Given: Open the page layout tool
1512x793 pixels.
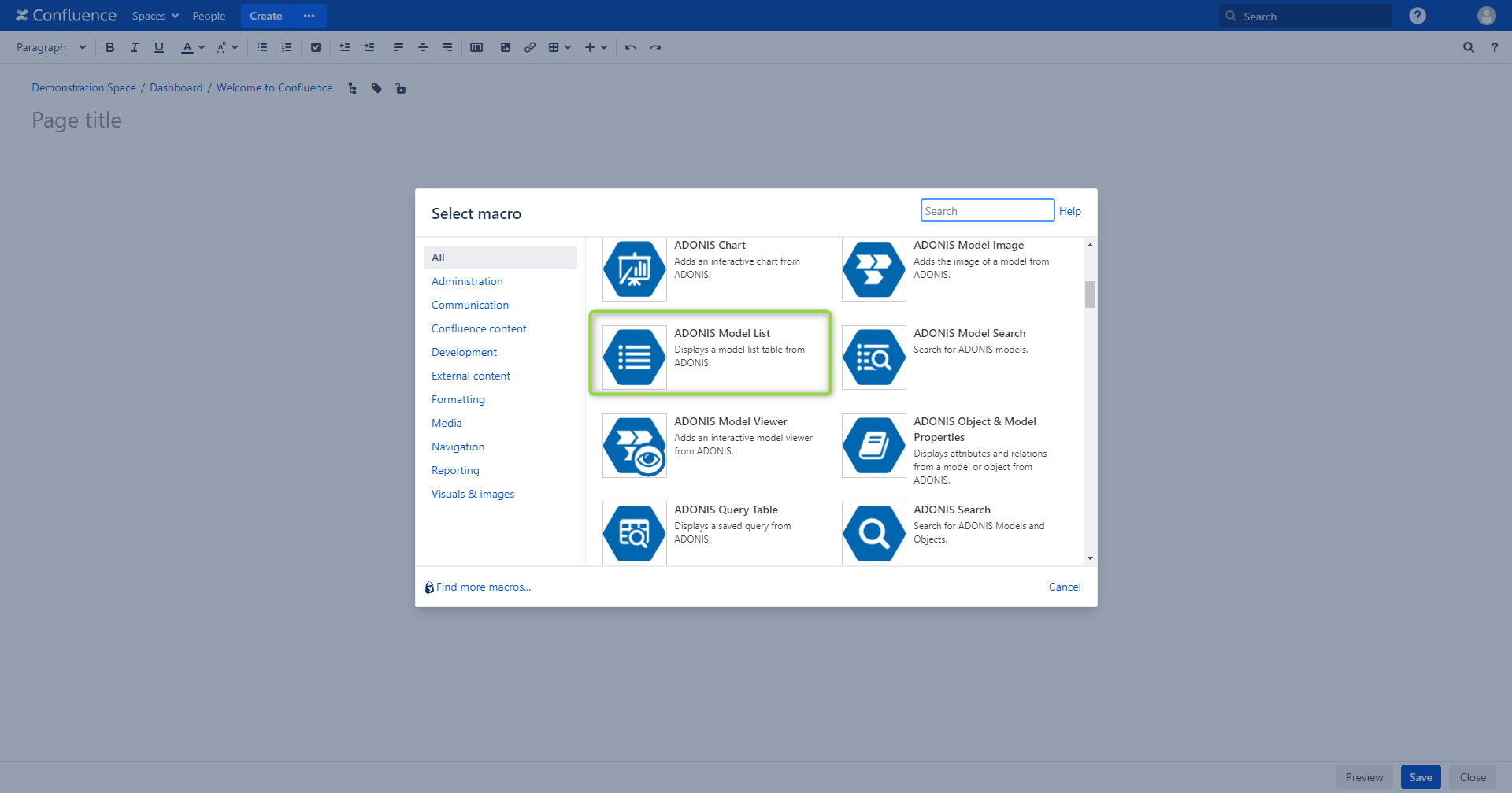Looking at the screenshot, I should pos(476,47).
